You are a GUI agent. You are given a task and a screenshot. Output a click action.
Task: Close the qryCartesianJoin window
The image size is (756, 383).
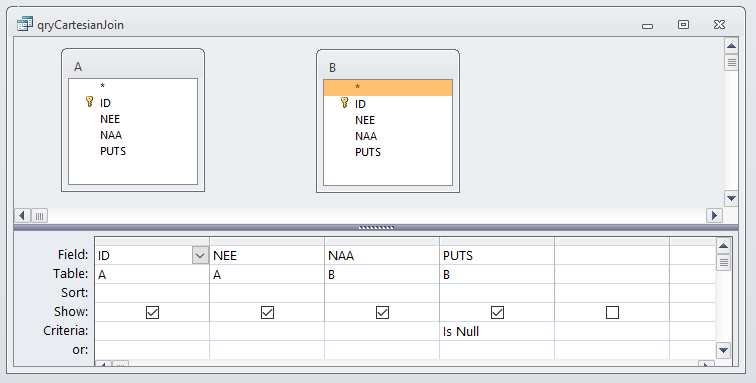coord(719,24)
